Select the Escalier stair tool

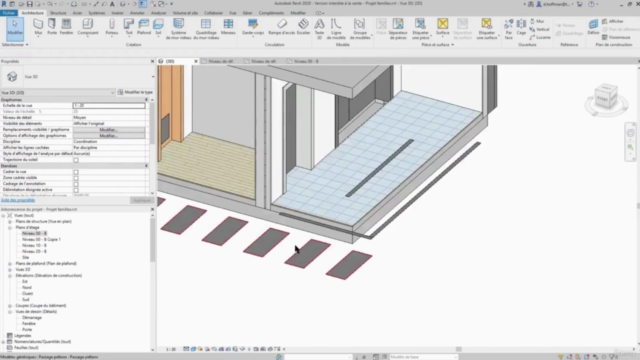pyautogui.click(x=303, y=27)
